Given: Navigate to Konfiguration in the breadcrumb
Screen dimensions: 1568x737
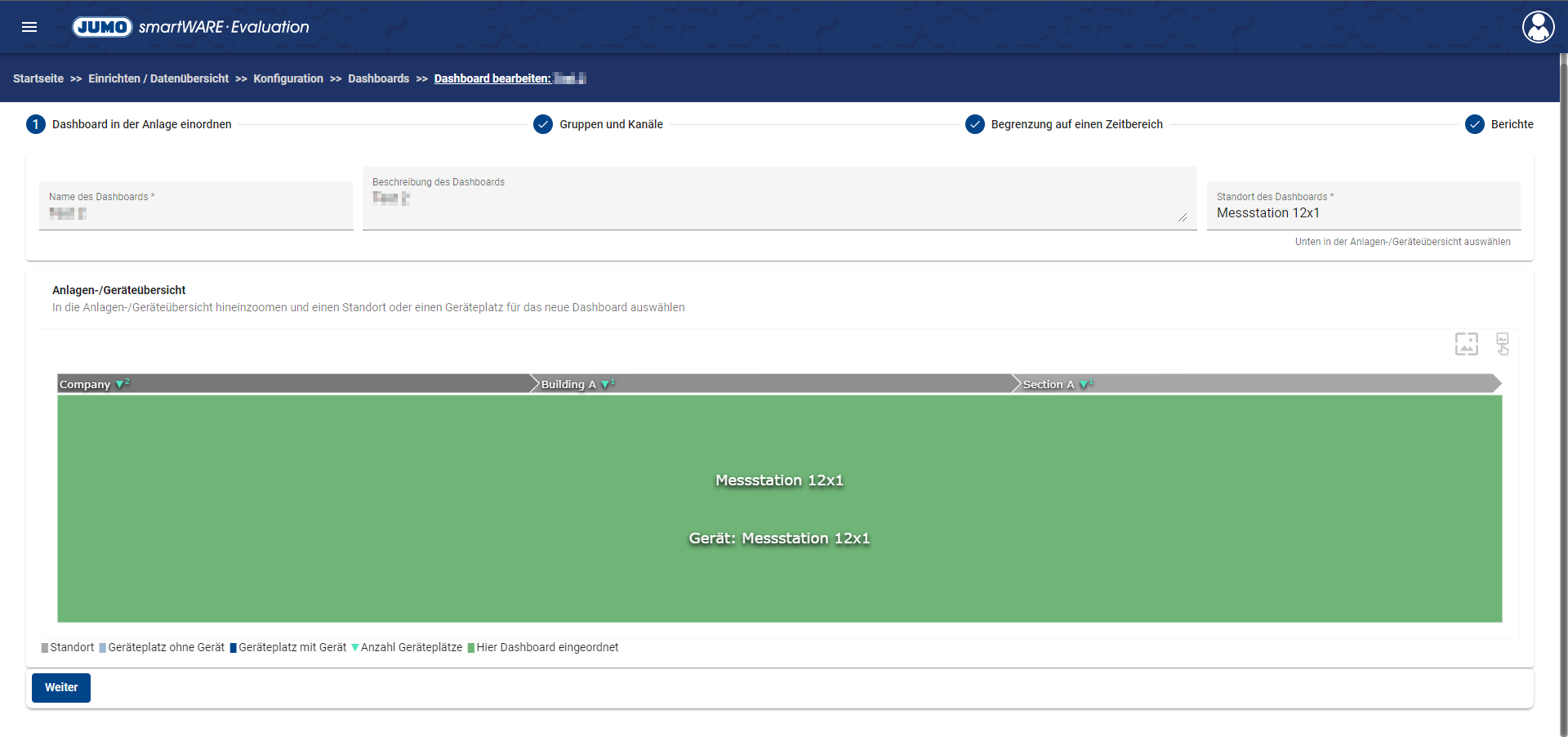Looking at the screenshot, I should (x=288, y=78).
